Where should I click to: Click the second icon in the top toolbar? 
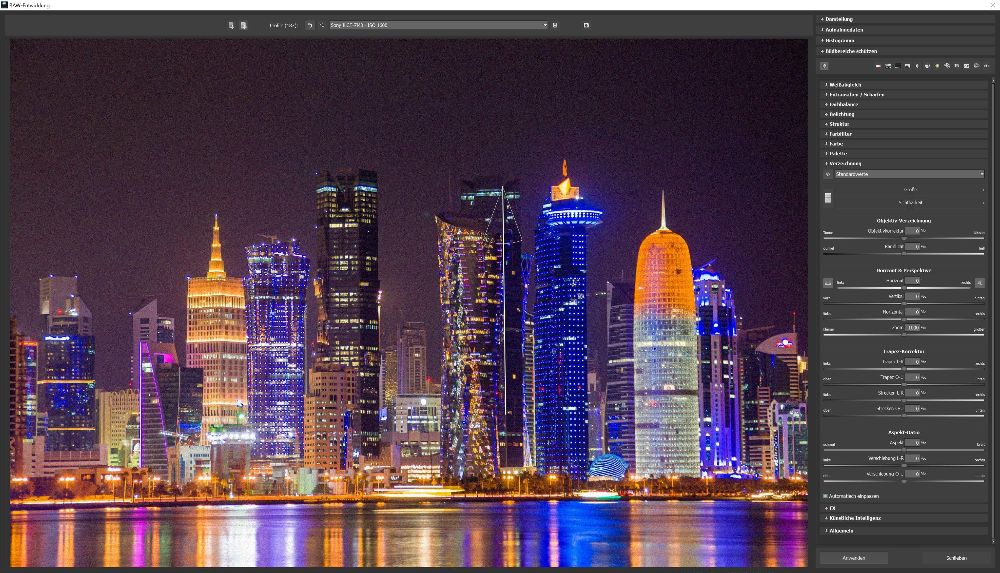point(243,25)
